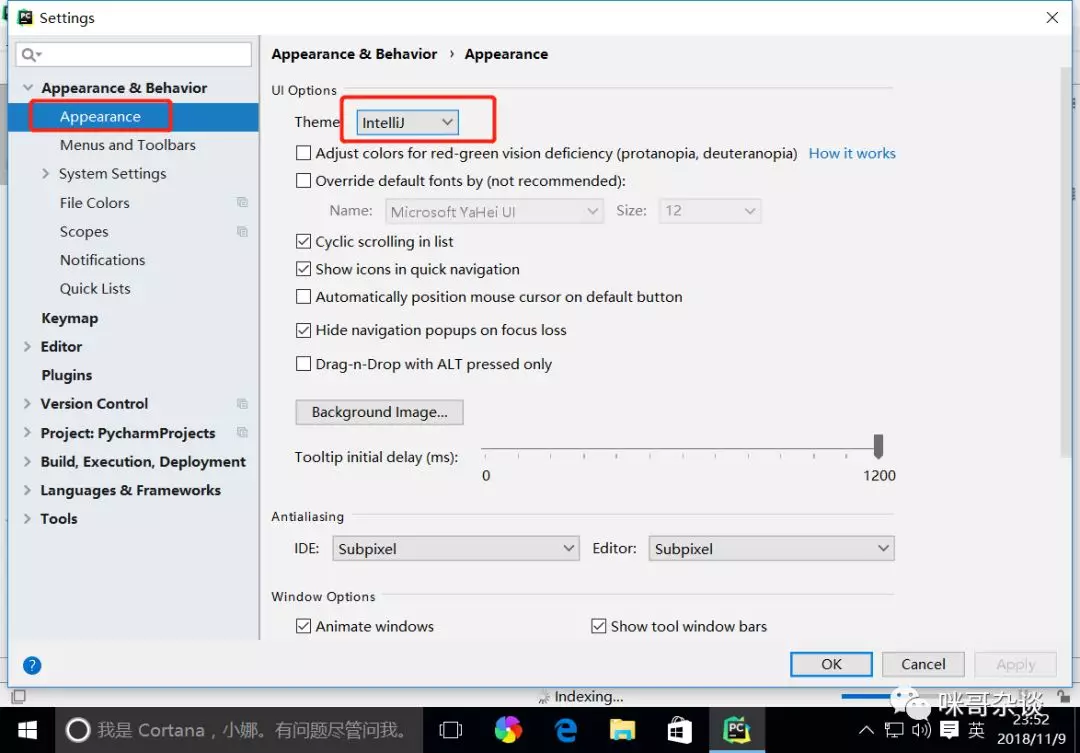1080x753 pixels.
Task: Click the project-level icon beside Version Control
Action: pyautogui.click(x=242, y=404)
